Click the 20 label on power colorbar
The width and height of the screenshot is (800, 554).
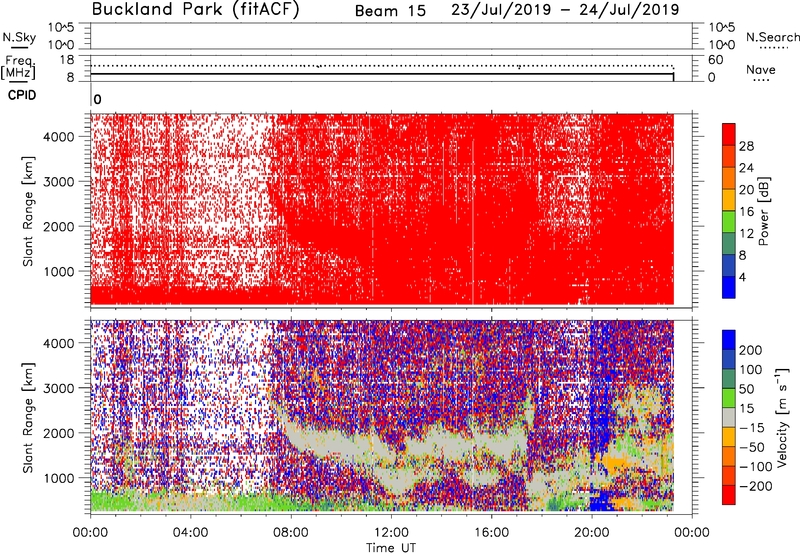pyautogui.click(x=746, y=190)
